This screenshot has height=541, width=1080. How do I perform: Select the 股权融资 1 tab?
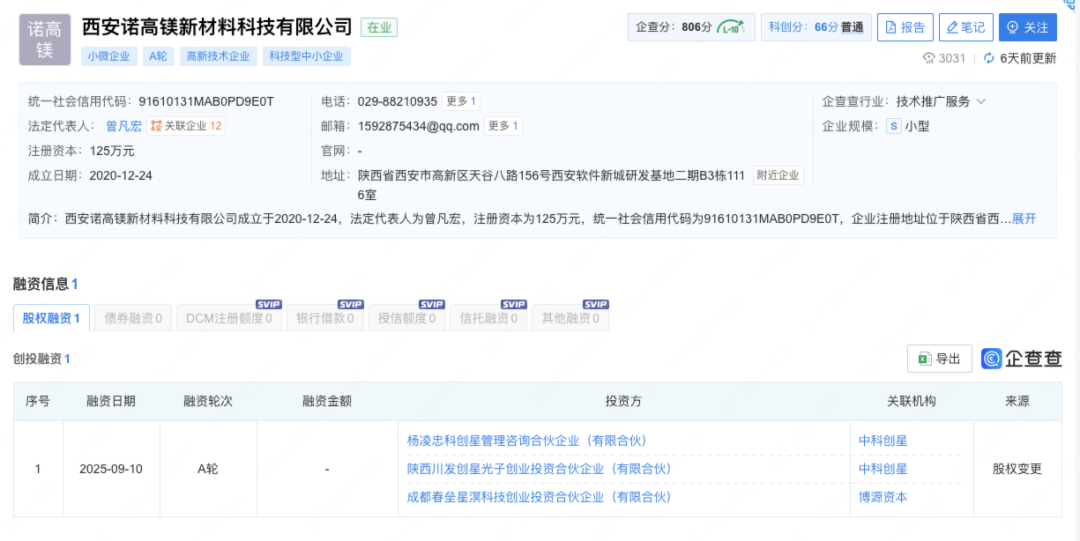point(51,319)
